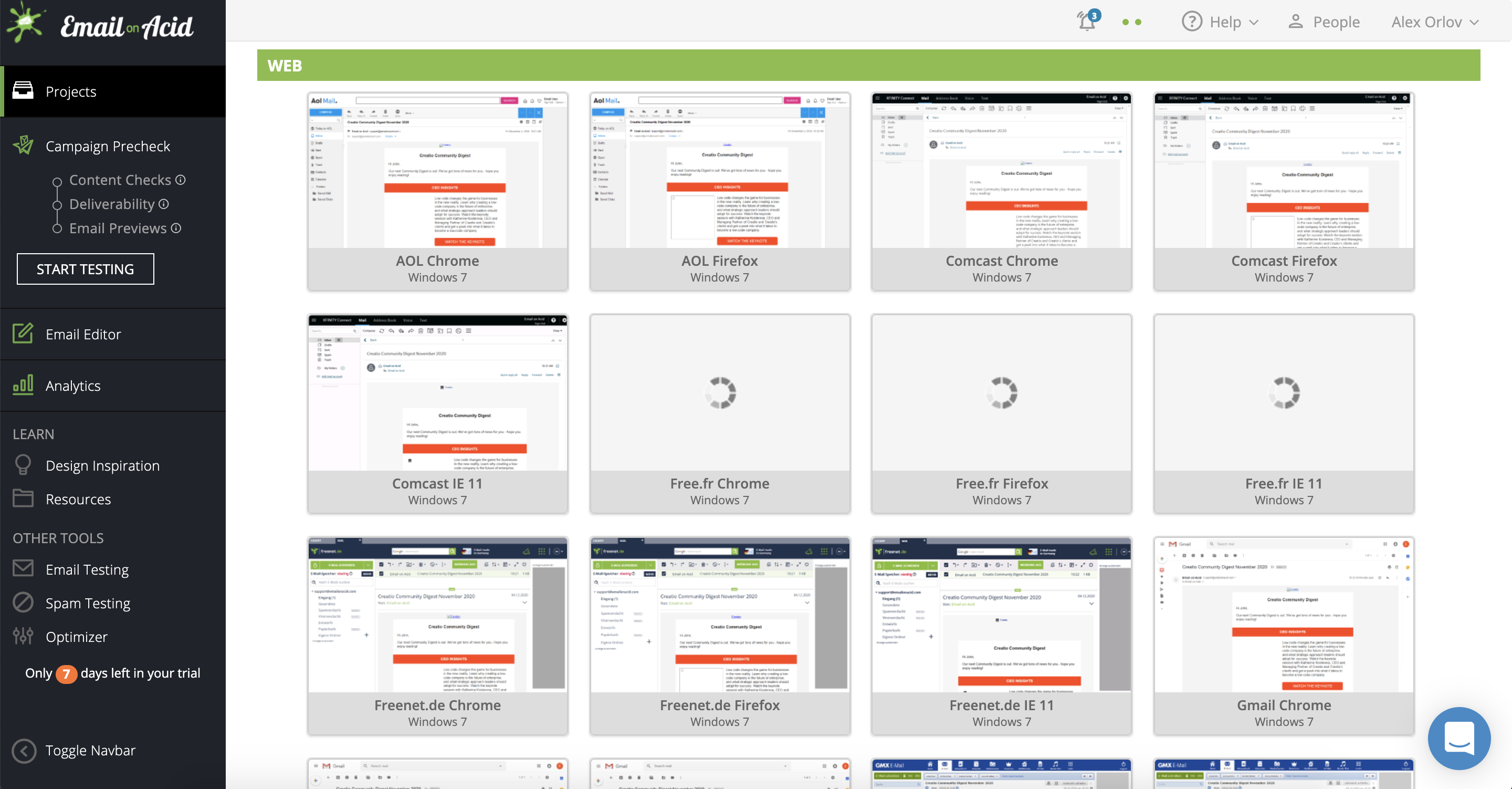The width and height of the screenshot is (1512, 789).
Task: Click info icon next to Content Checks
Action: (x=181, y=180)
